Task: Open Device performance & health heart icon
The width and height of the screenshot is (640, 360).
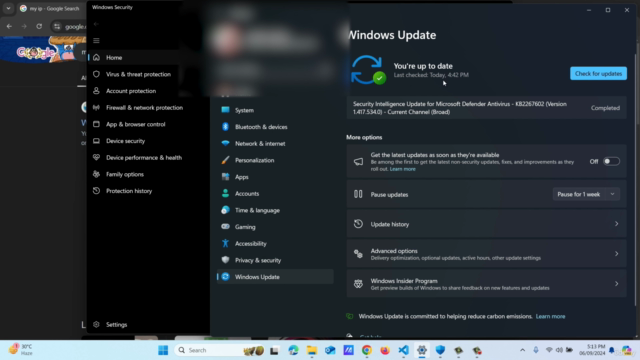Action: click(x=96, y=158)
